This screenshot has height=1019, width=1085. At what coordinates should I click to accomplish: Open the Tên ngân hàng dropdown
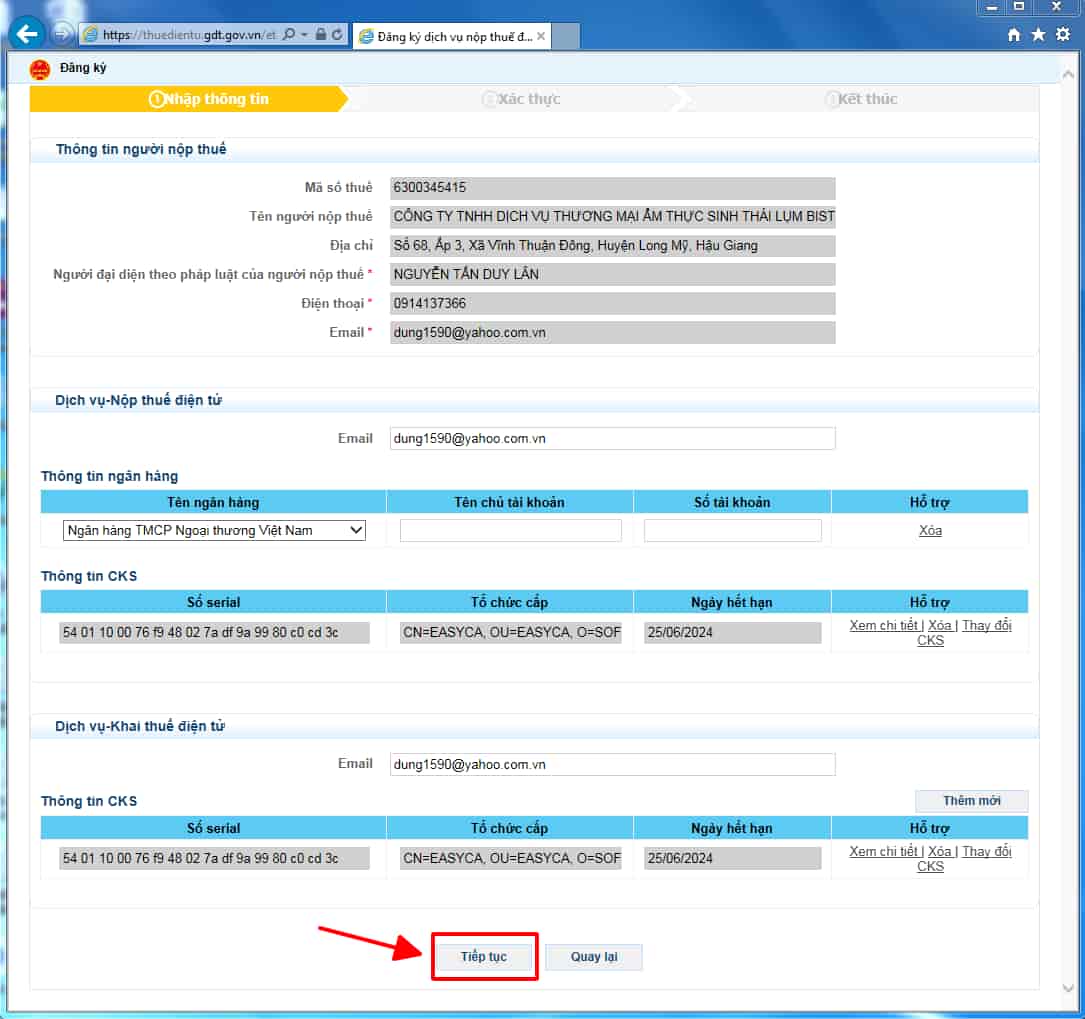pyautogui.click(x=214, y=531)
